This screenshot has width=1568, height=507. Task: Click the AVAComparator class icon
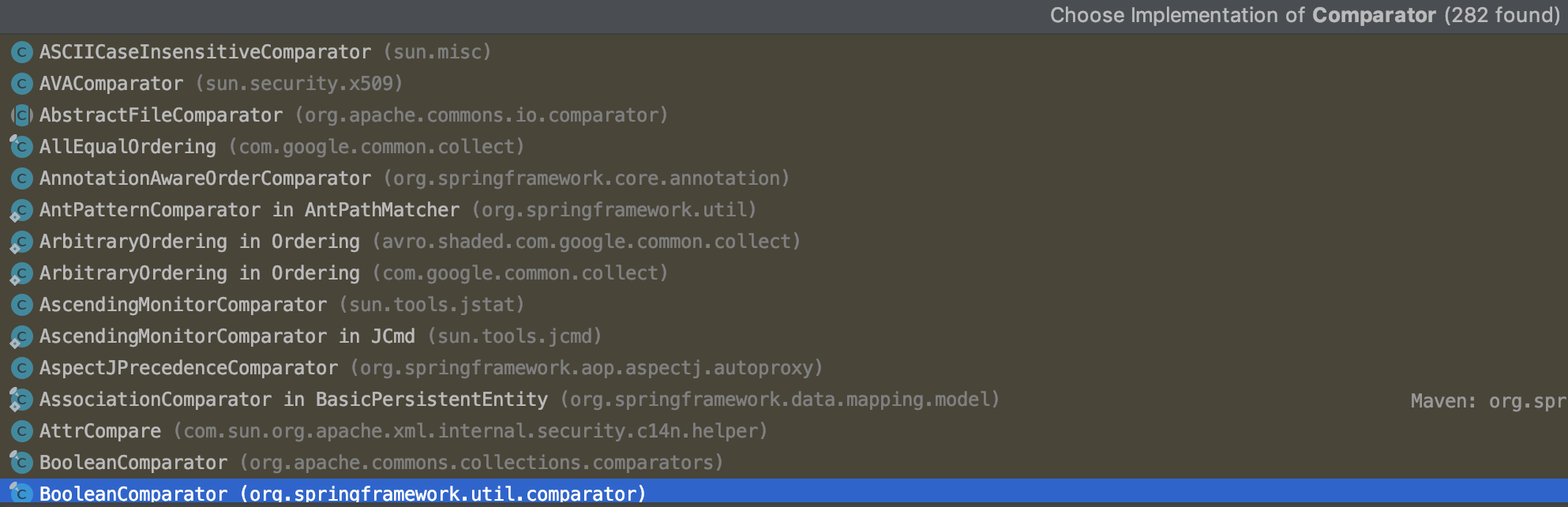click(22, 84)
